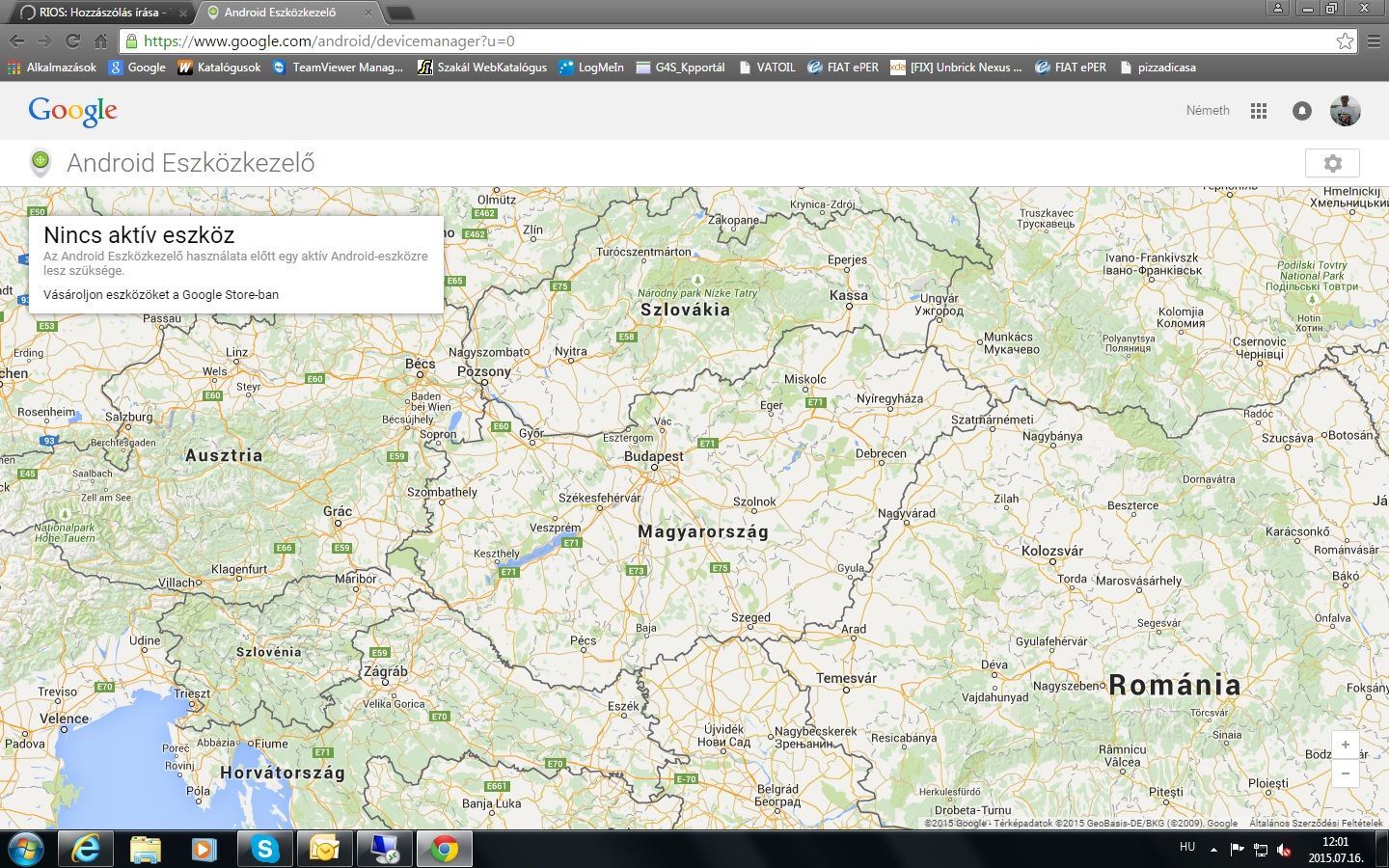
Task: Open the first FIAT ePER bookmark
Action: coord(843,68)
